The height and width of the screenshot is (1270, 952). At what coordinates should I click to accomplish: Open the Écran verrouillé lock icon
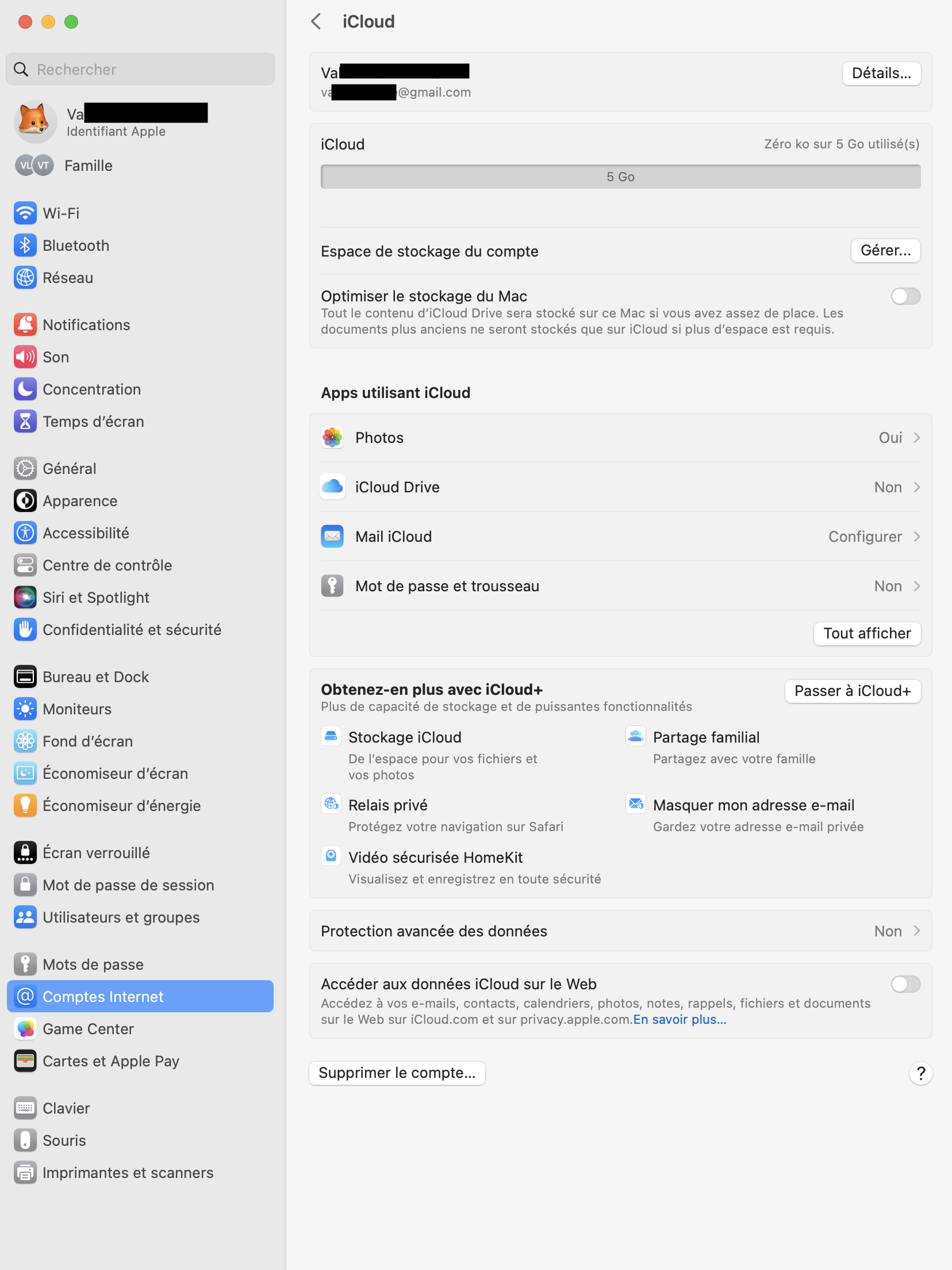pyautogui.click(x=25, y=853)
